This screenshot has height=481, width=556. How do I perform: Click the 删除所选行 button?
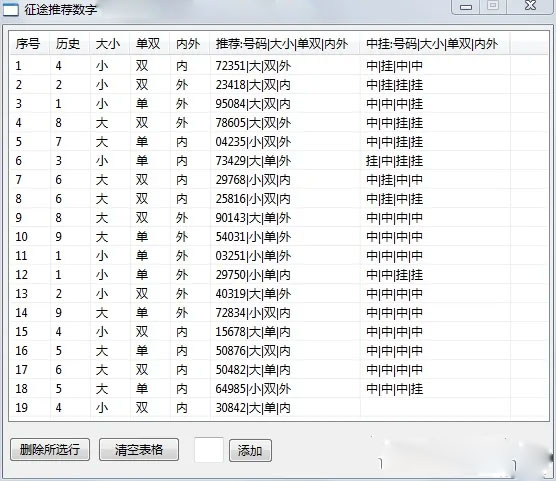click(x=50, y=450)
